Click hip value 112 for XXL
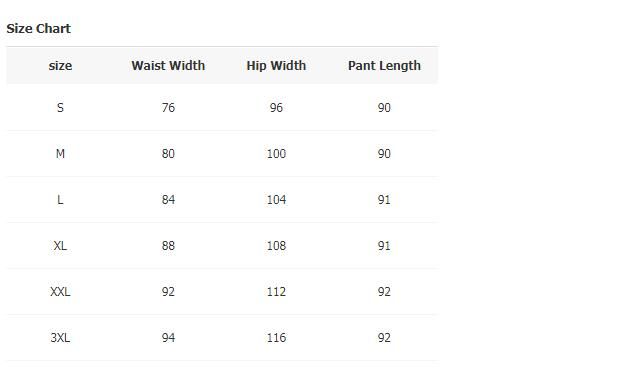Image resolution: width=635 pixels, height=372 pixels. click(276, 292)
